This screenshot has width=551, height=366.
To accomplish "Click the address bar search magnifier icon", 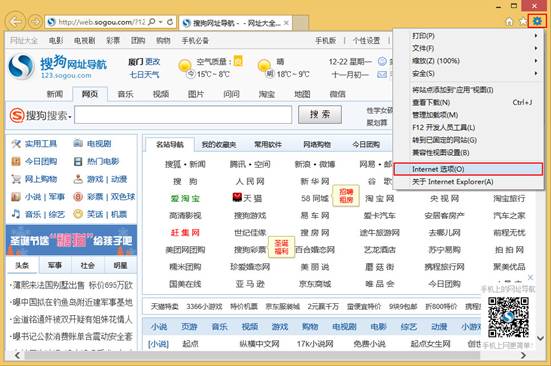I will (x=151, y=22).
